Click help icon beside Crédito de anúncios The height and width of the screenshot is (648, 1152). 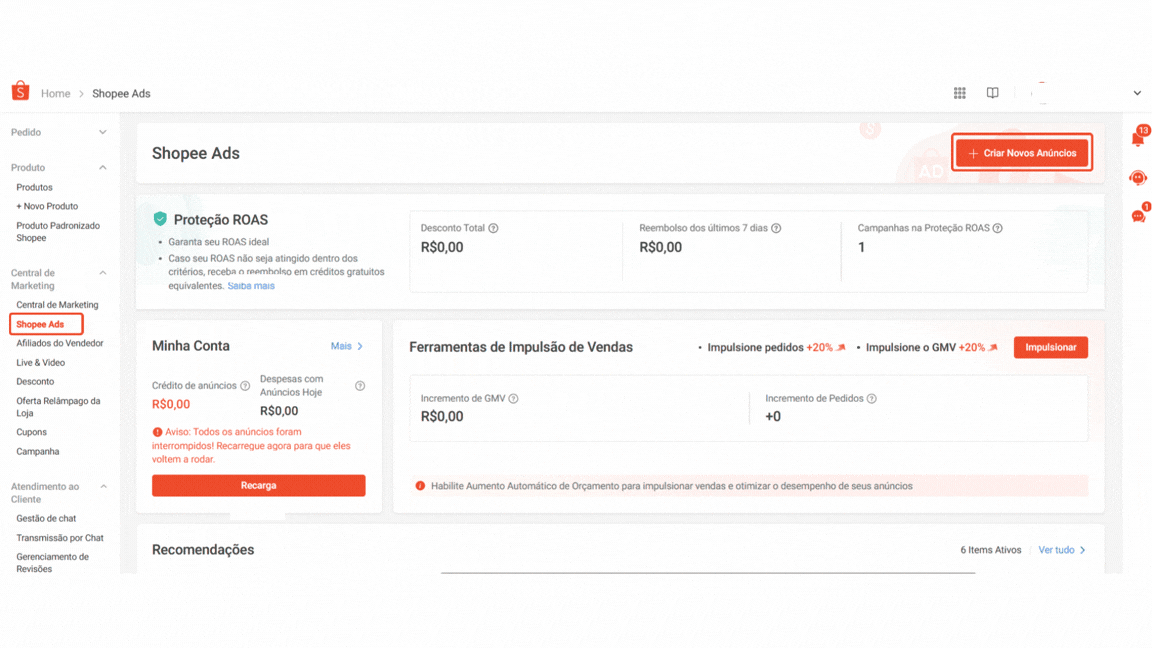point(245,386)
